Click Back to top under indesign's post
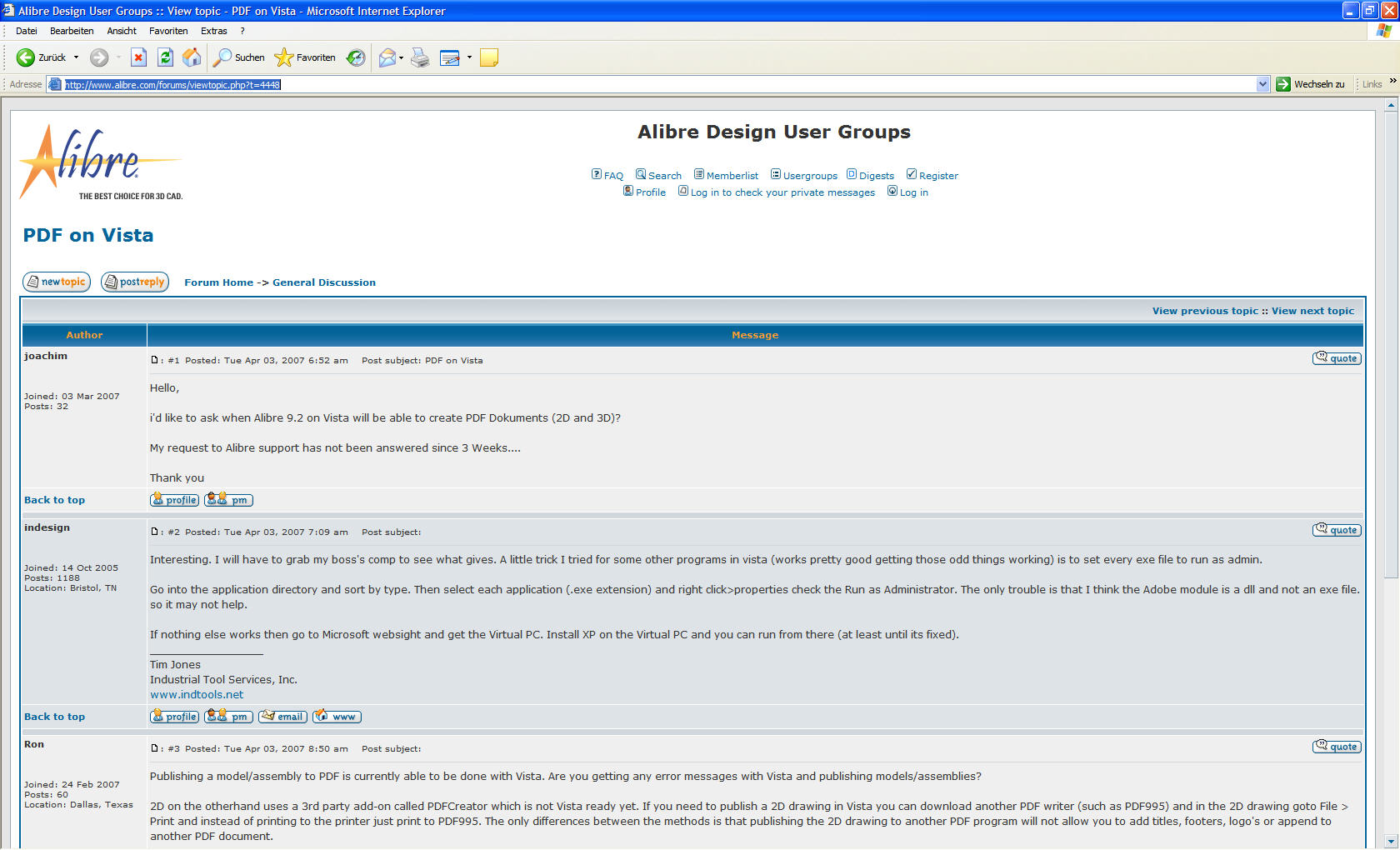Image resolution: width=1400 pixels, height=850 pixels. [x=54, y=717]
